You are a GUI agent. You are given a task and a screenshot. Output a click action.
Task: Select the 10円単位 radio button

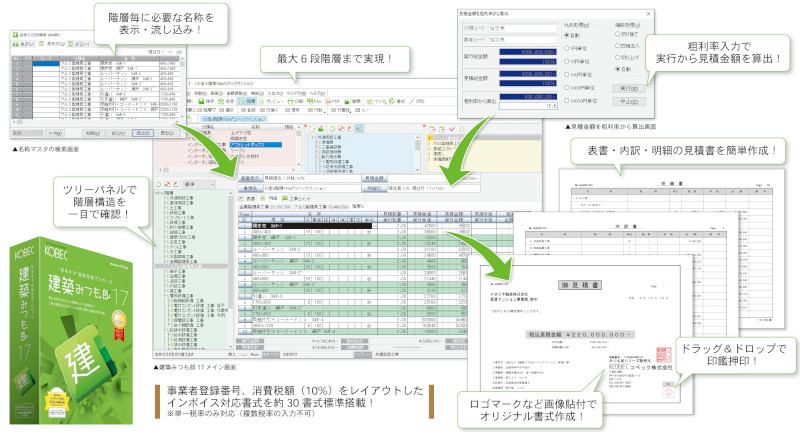566,62
